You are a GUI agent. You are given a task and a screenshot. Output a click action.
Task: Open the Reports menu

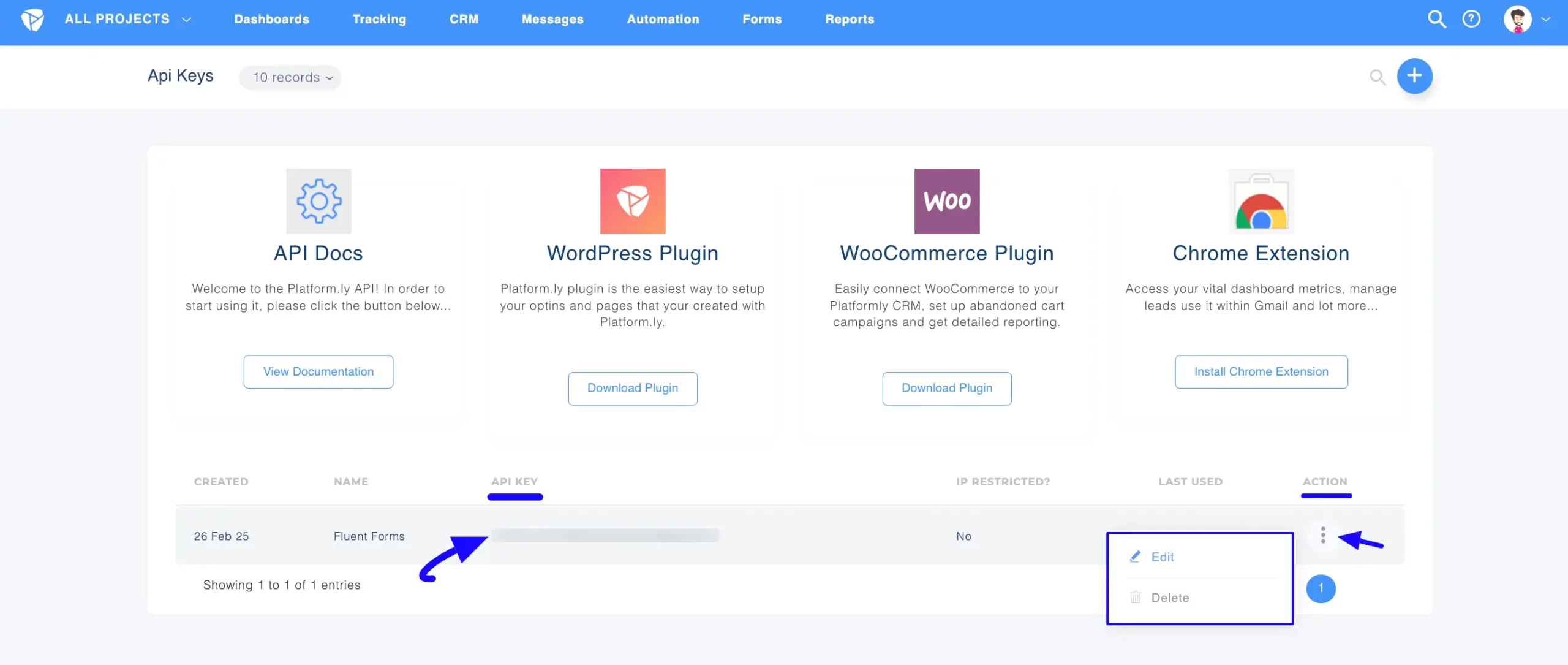[850, 19]
